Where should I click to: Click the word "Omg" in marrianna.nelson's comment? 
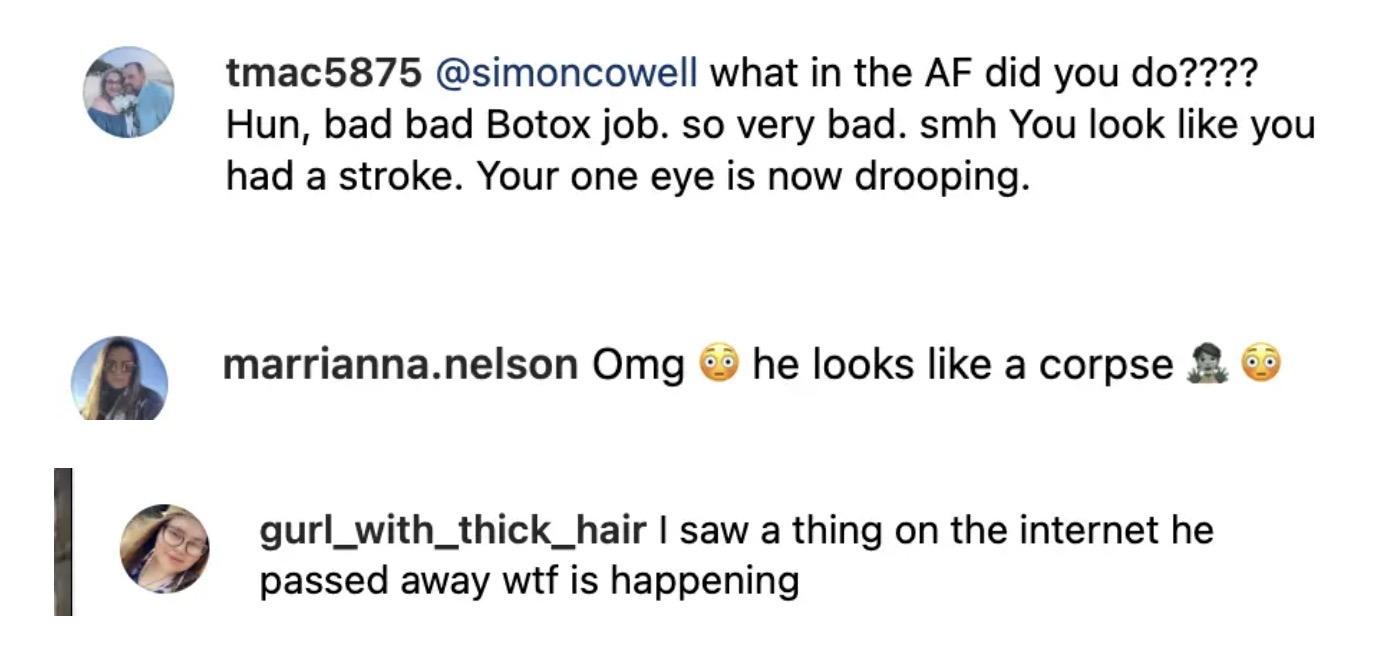point(638,366)
